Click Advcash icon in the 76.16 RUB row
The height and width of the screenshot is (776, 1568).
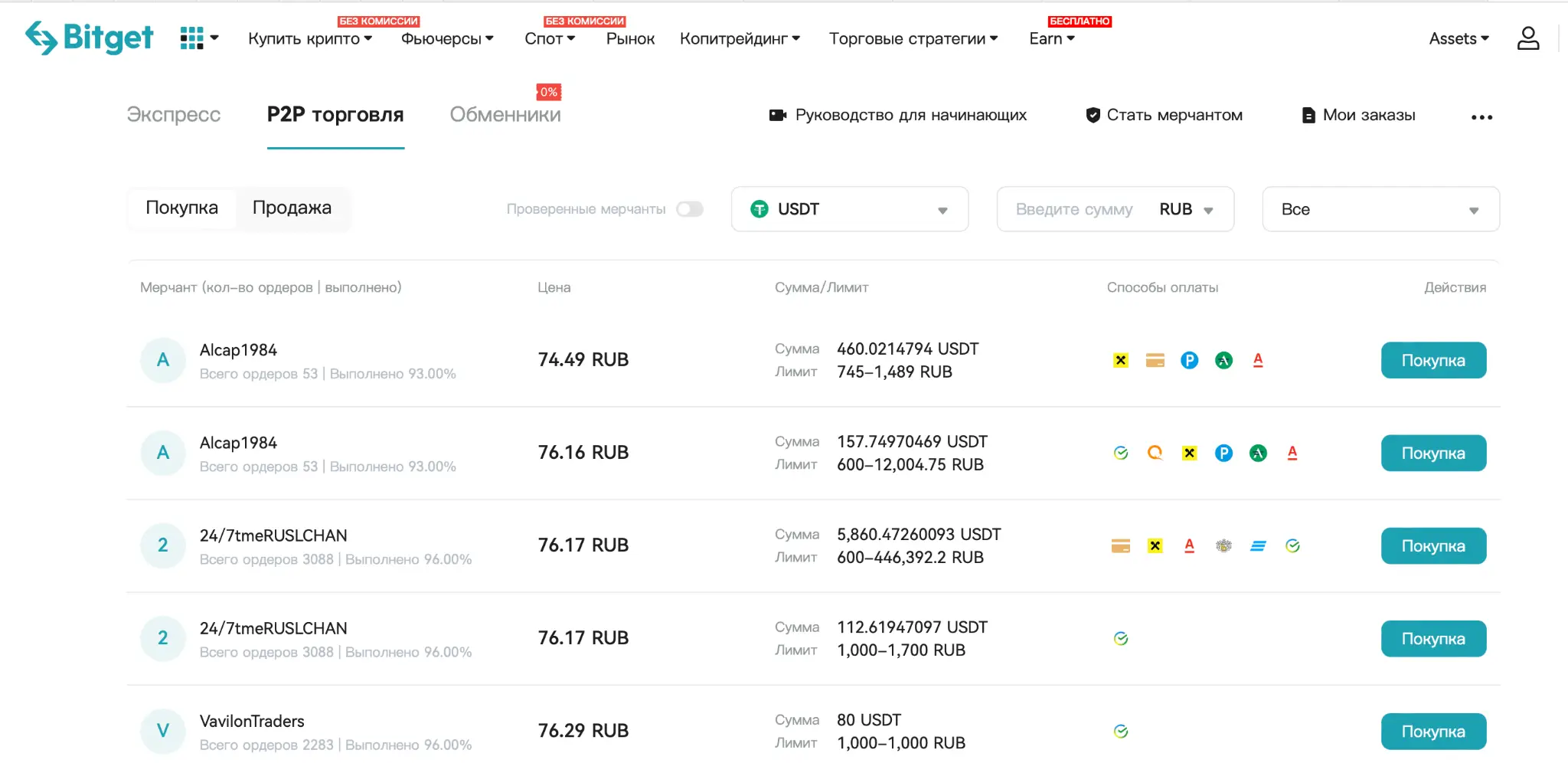coord(1258,453)
